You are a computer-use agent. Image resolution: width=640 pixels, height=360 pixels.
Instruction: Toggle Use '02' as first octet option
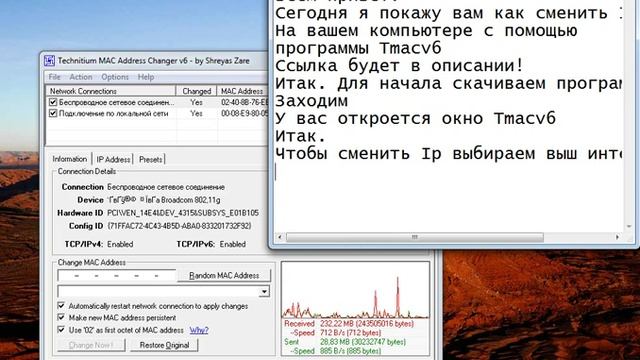click(x=61, y=329)
